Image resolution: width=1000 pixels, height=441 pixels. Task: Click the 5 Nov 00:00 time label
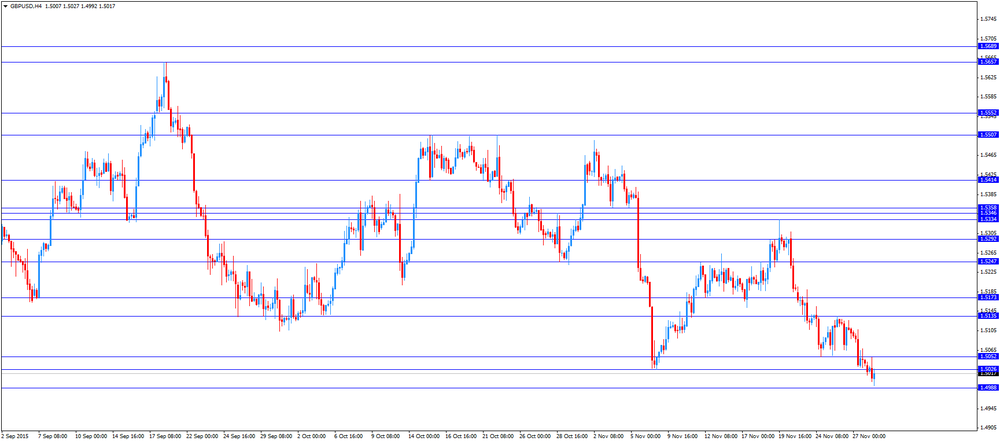pyautogui.click(x=643, y=437)
